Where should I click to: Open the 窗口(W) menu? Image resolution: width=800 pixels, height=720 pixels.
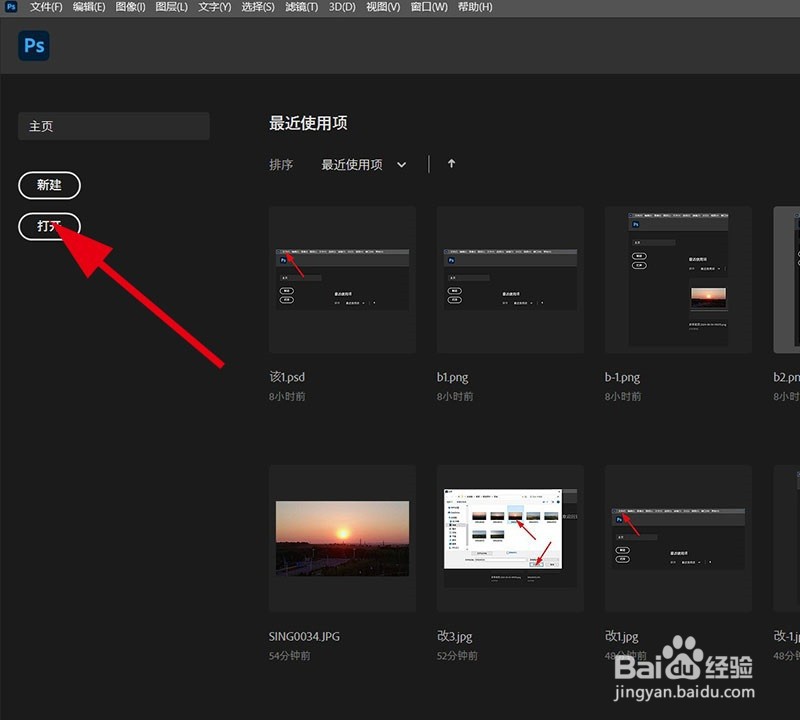click(x=429, y=7)
